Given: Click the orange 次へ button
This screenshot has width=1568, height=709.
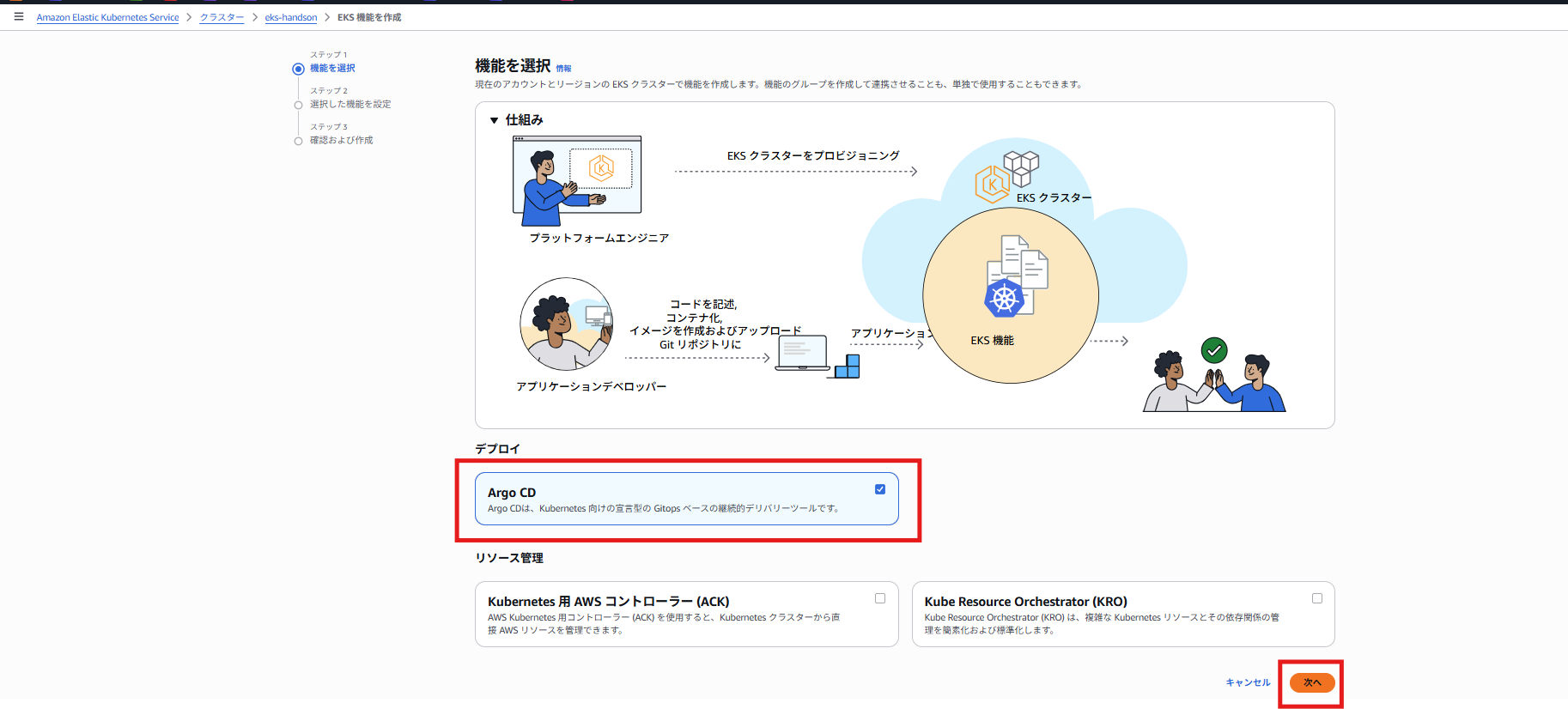Looking at the screenshot, I should coord(1312,682).
